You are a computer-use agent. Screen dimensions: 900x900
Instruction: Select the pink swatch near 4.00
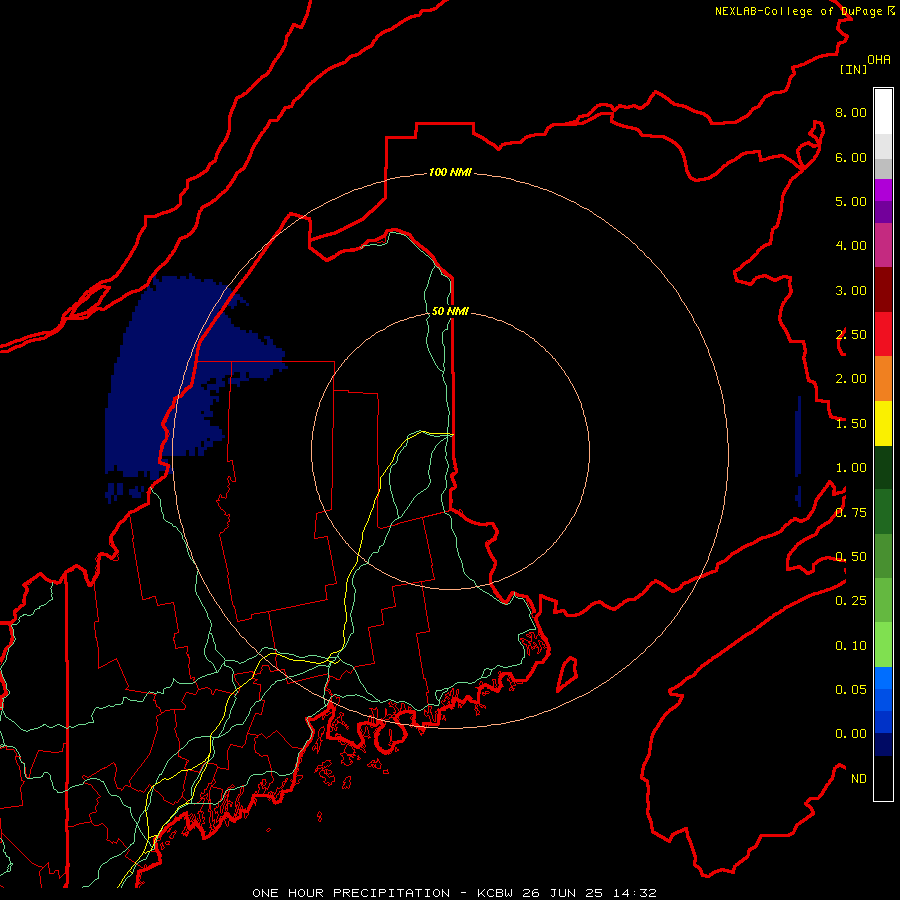(883, 245)
